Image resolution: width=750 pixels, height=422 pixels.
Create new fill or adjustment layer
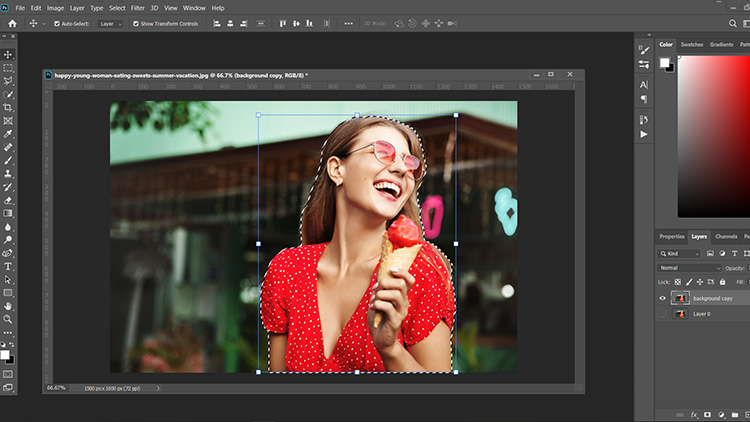coord(721,414)
